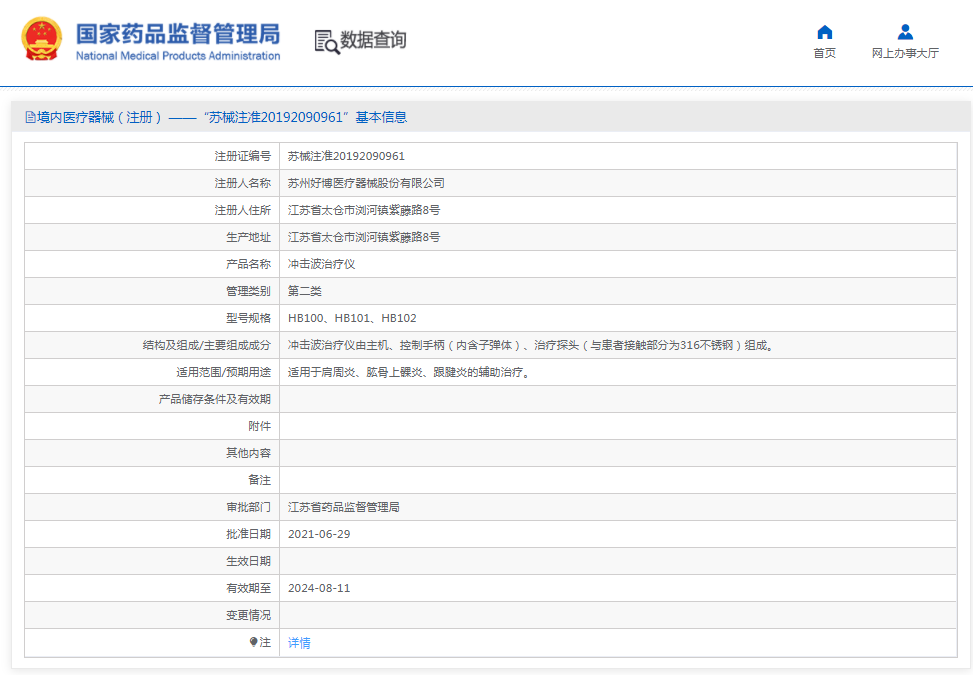The image size is (973, 675).
Task: Click the 有效期至 label
Action: tap(248, 588)
